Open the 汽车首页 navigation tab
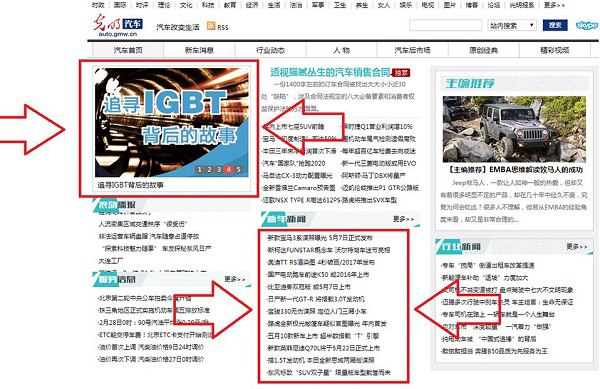 pyautogui.click(x=128, y=50)
